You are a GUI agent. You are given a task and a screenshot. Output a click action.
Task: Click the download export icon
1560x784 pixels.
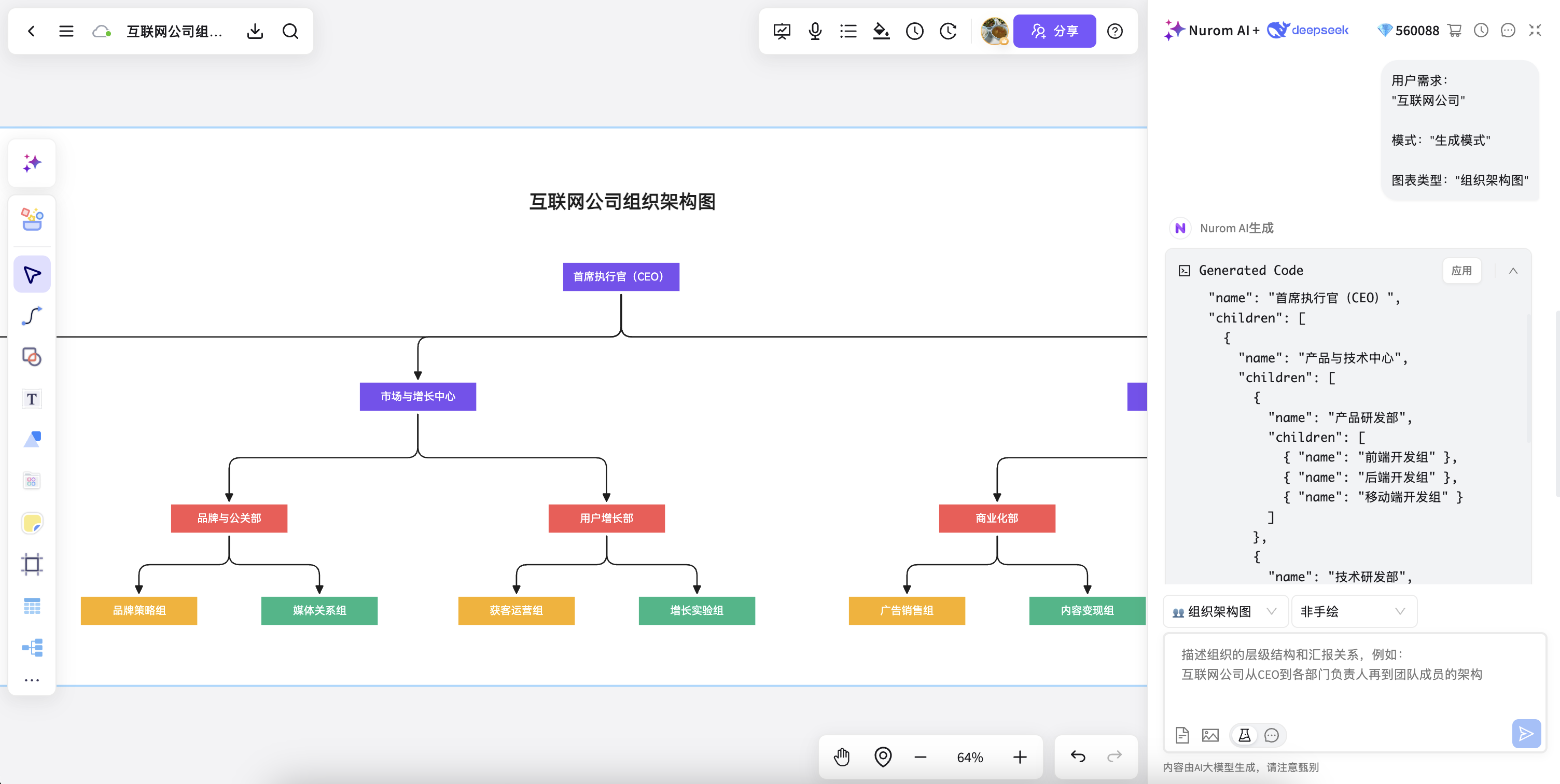coord(255,31)
